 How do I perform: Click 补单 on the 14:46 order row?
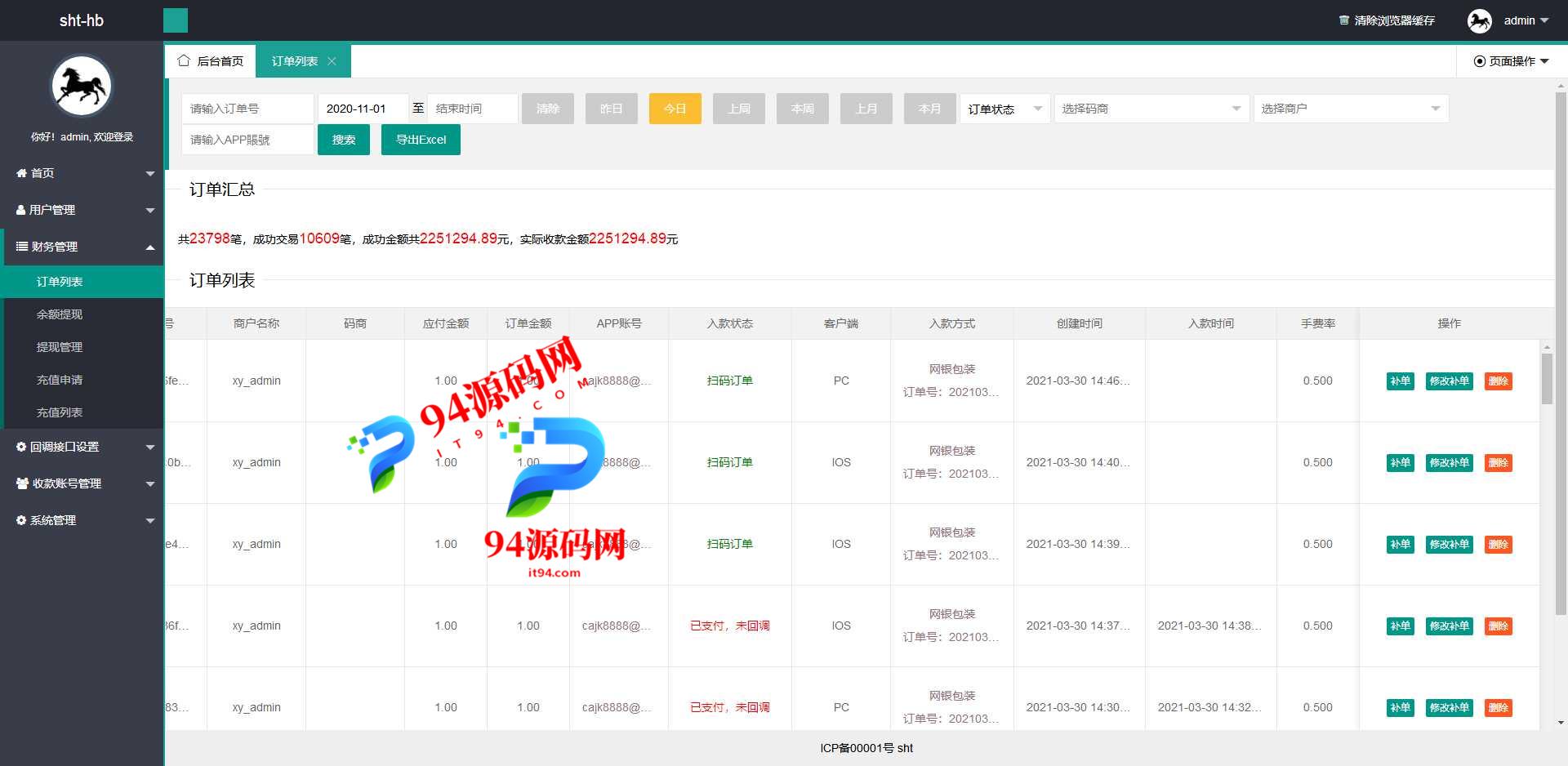1401,381
